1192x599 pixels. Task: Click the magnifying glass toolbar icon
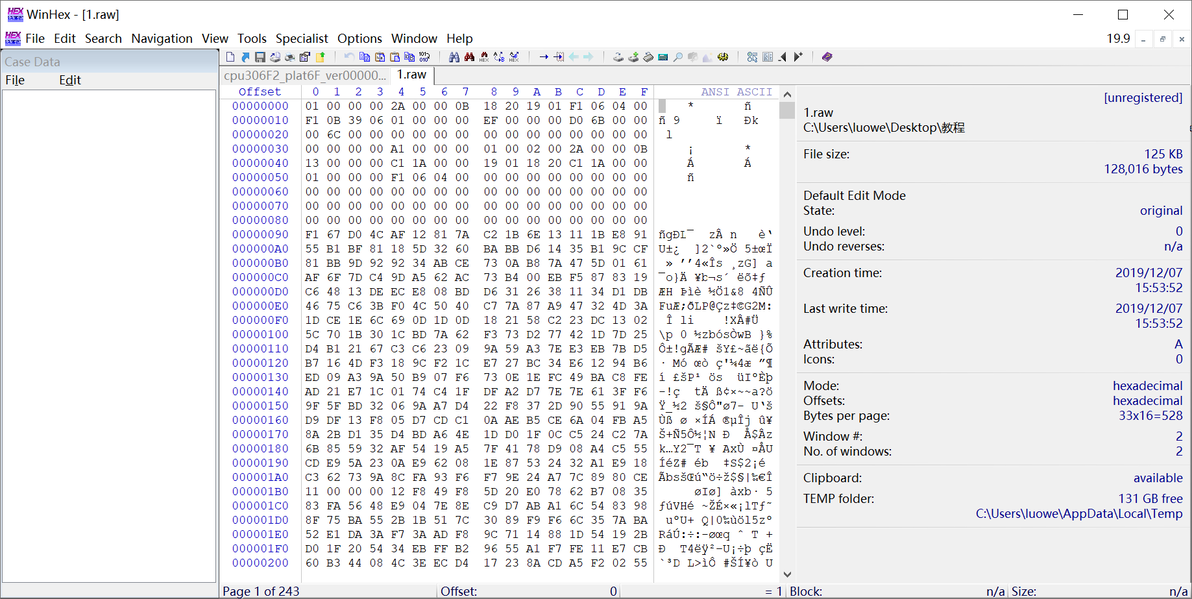point(677,57)
